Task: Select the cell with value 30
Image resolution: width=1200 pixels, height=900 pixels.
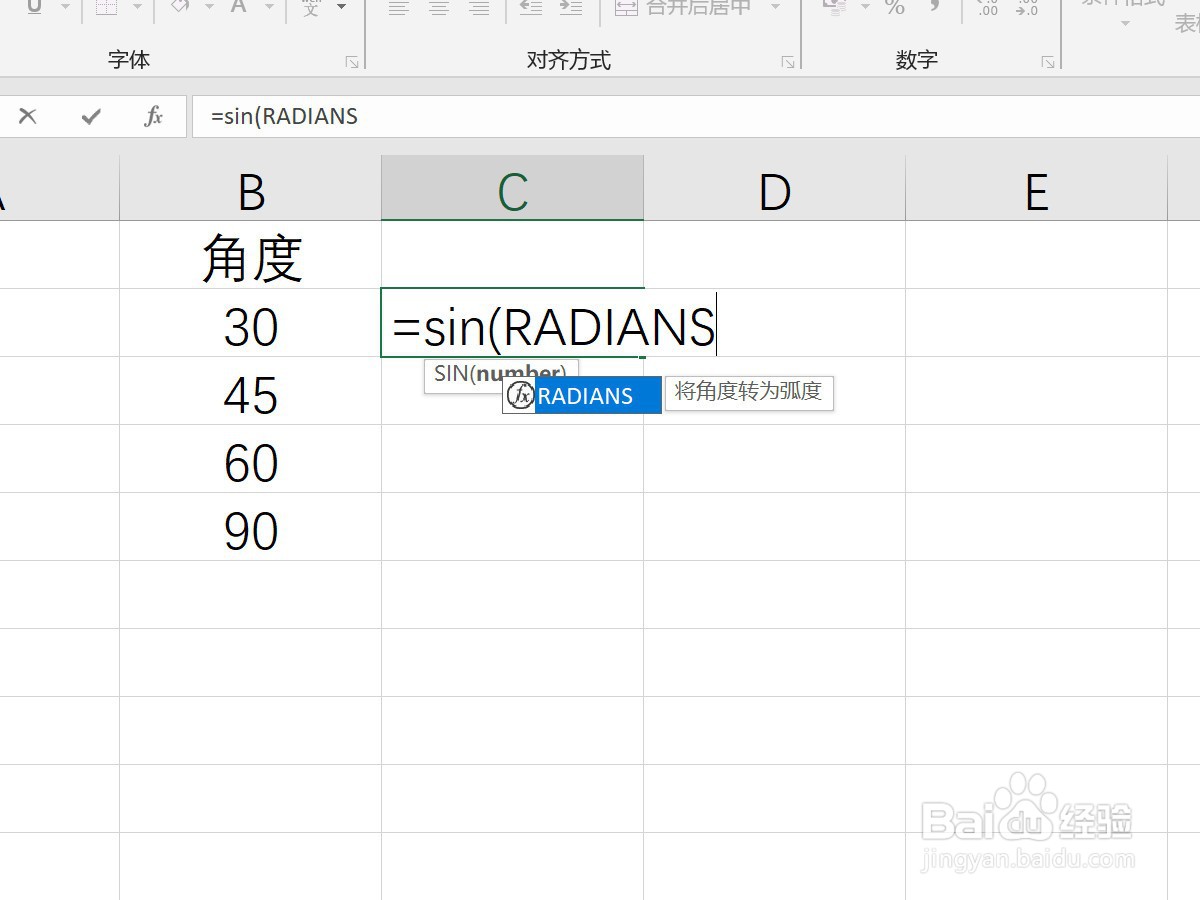Action: pyautogui.click(x=251, y=323)
